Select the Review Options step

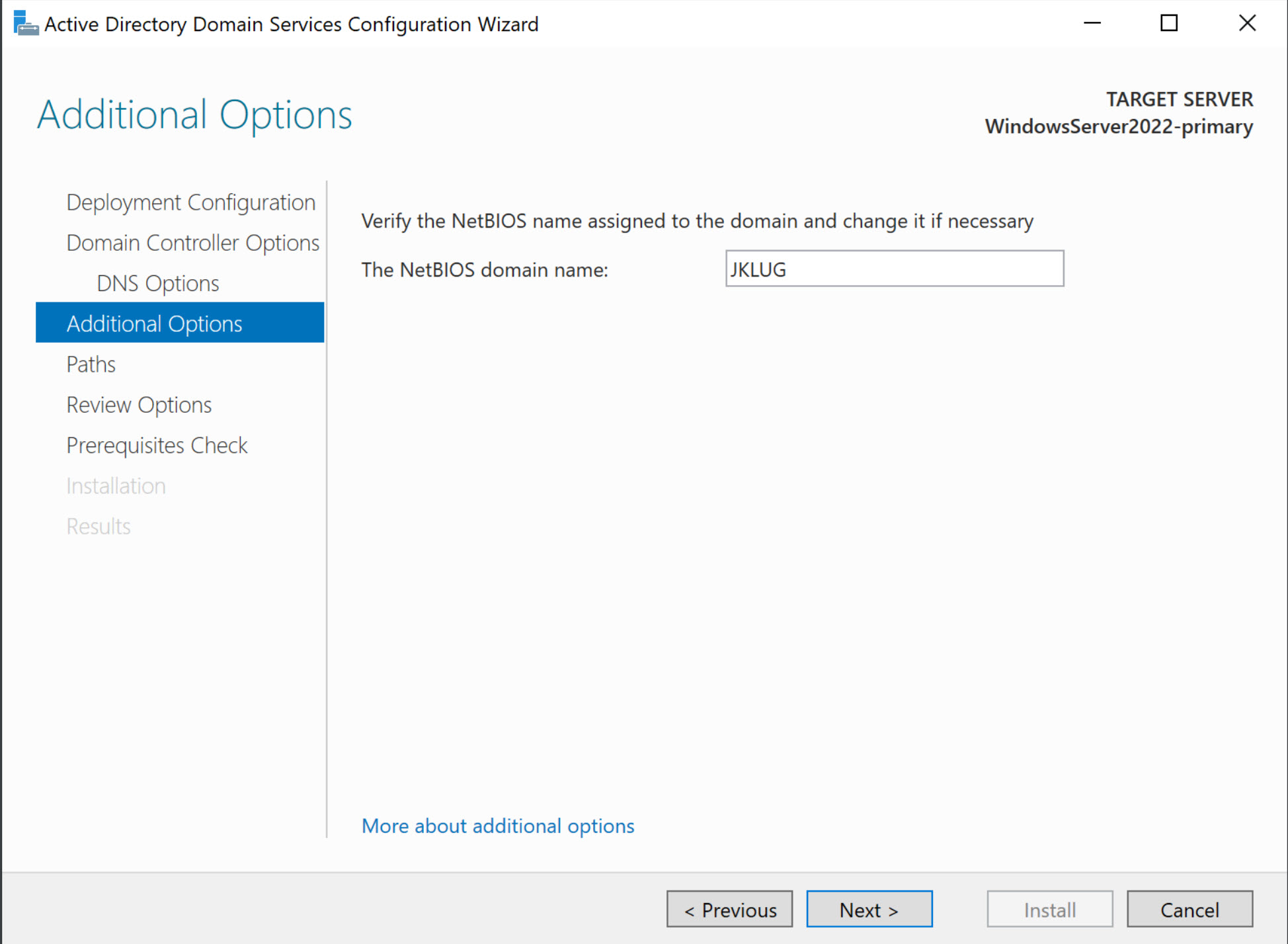139,404
